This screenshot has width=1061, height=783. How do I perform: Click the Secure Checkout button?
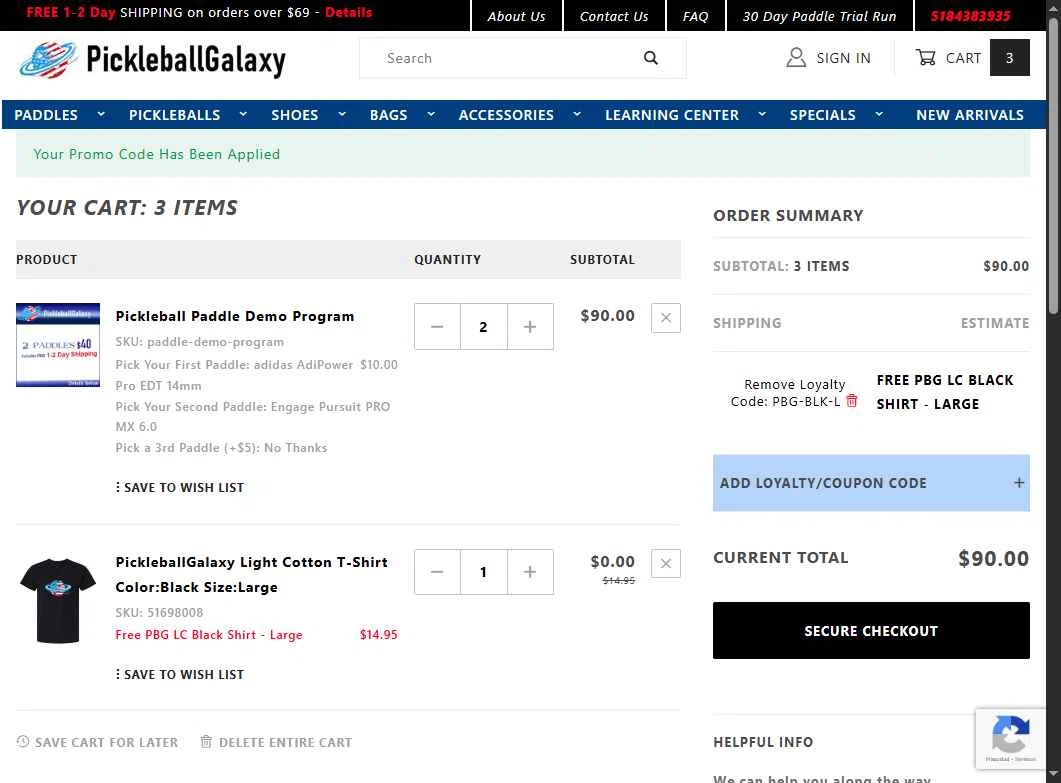[x=871, y=630]
